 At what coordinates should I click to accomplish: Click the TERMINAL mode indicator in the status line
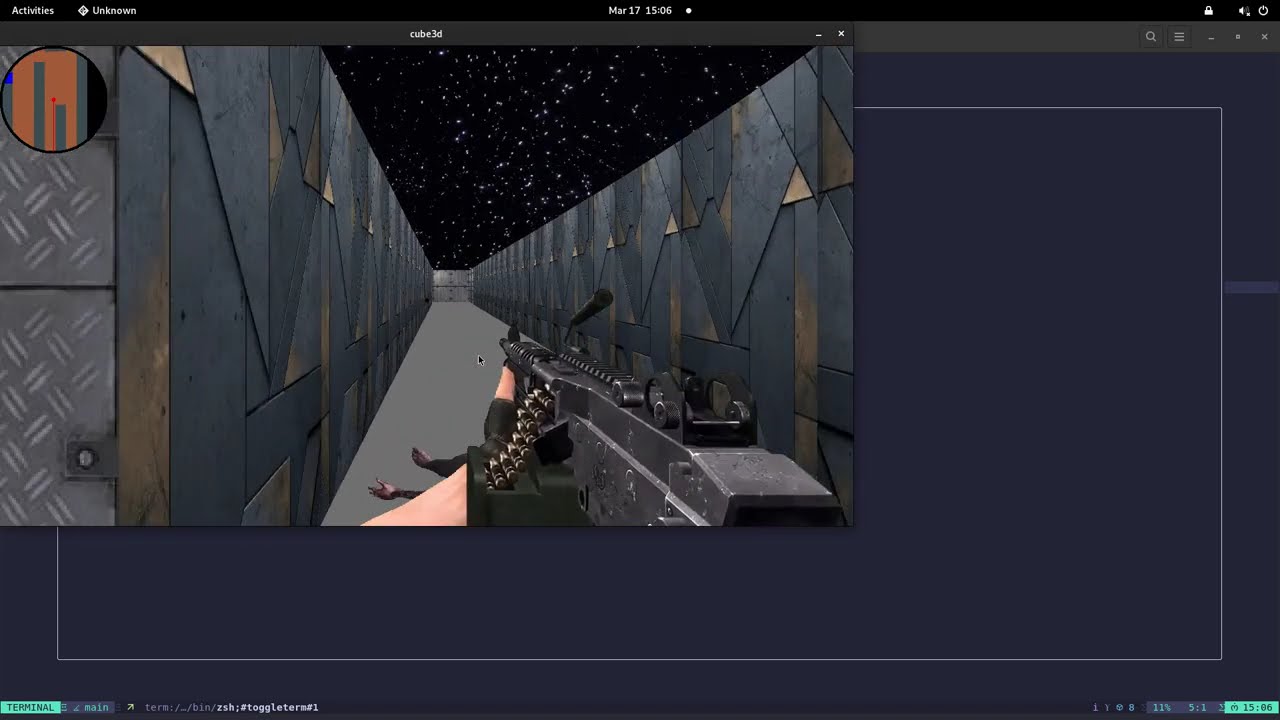(x=30, y=707)
